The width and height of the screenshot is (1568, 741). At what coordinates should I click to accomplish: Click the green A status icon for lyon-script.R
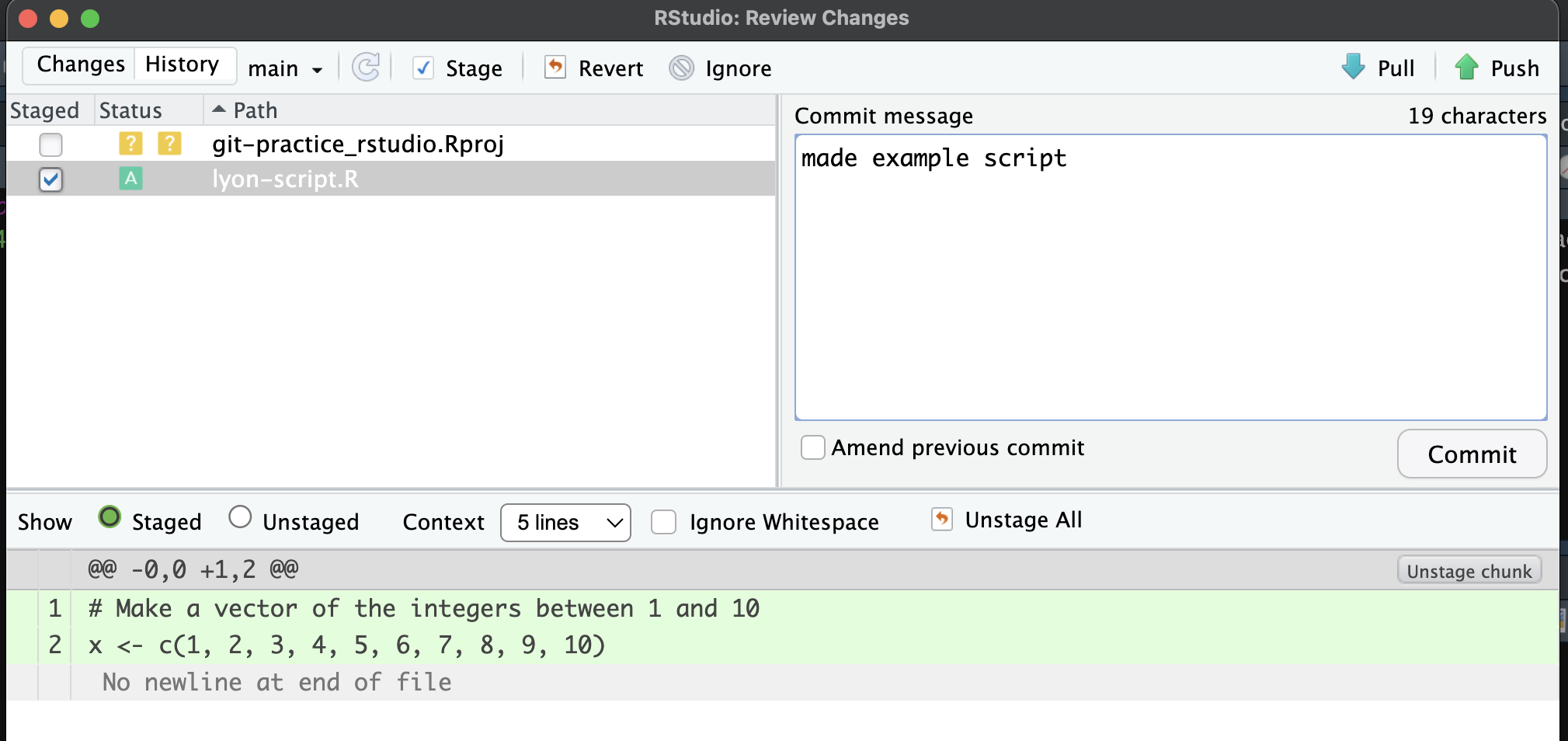pos(130,178)
